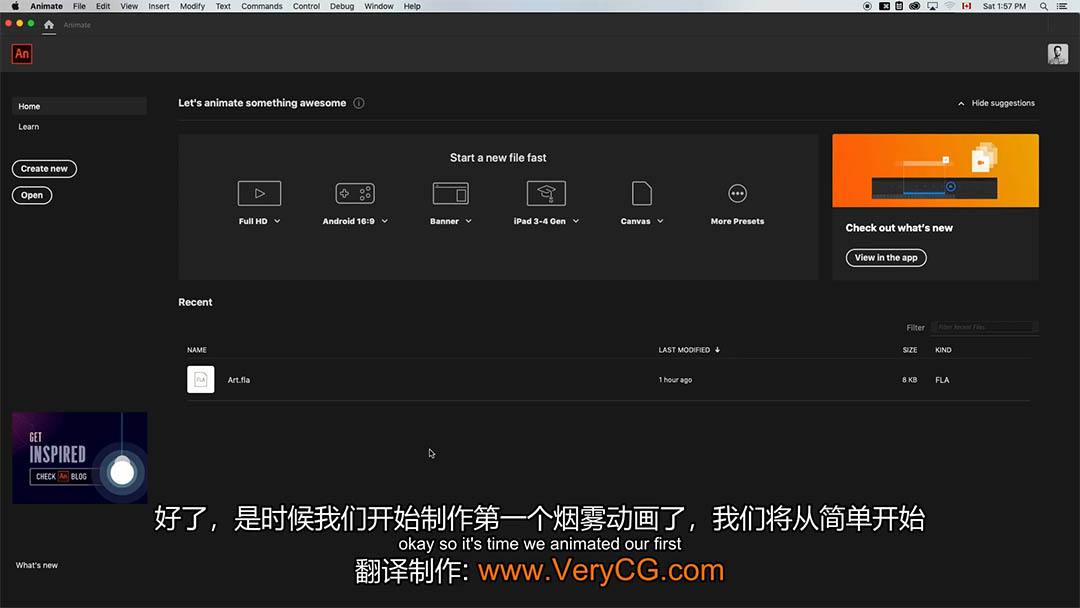Go to the Home screen house icon
The height and width of the screenshot is (608, 1080).
[x=49, y=25]
